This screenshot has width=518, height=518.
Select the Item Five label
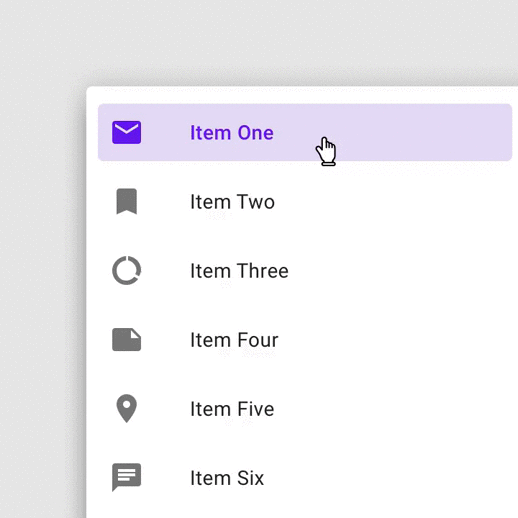[x=232, y=409]
